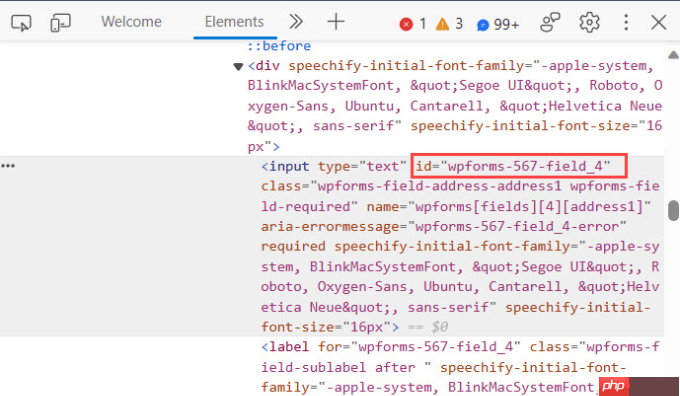
Task: Open the ellipsis actions for selected node
Action: point(8,166)
